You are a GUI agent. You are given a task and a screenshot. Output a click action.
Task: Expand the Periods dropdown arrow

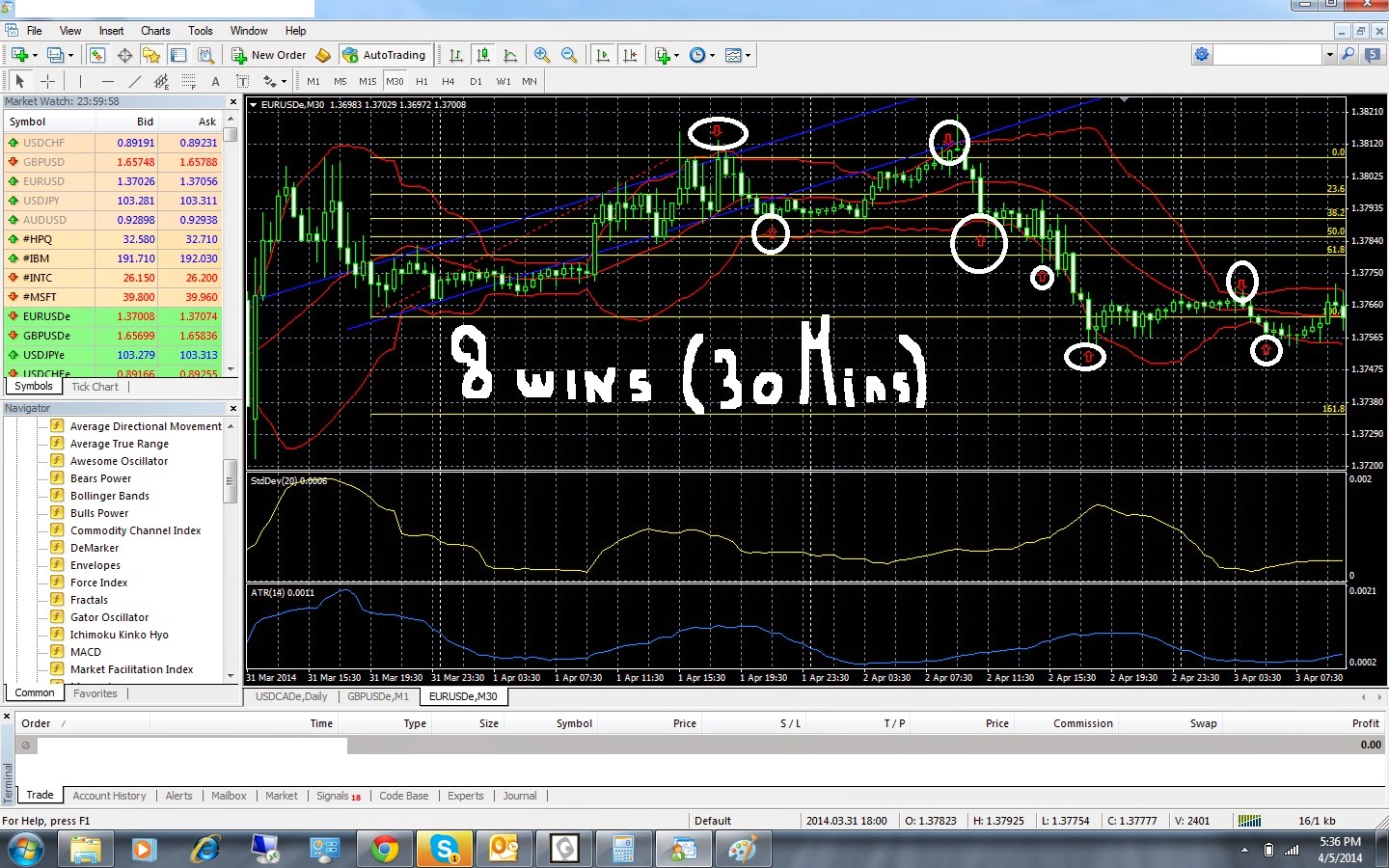[713, 55]
